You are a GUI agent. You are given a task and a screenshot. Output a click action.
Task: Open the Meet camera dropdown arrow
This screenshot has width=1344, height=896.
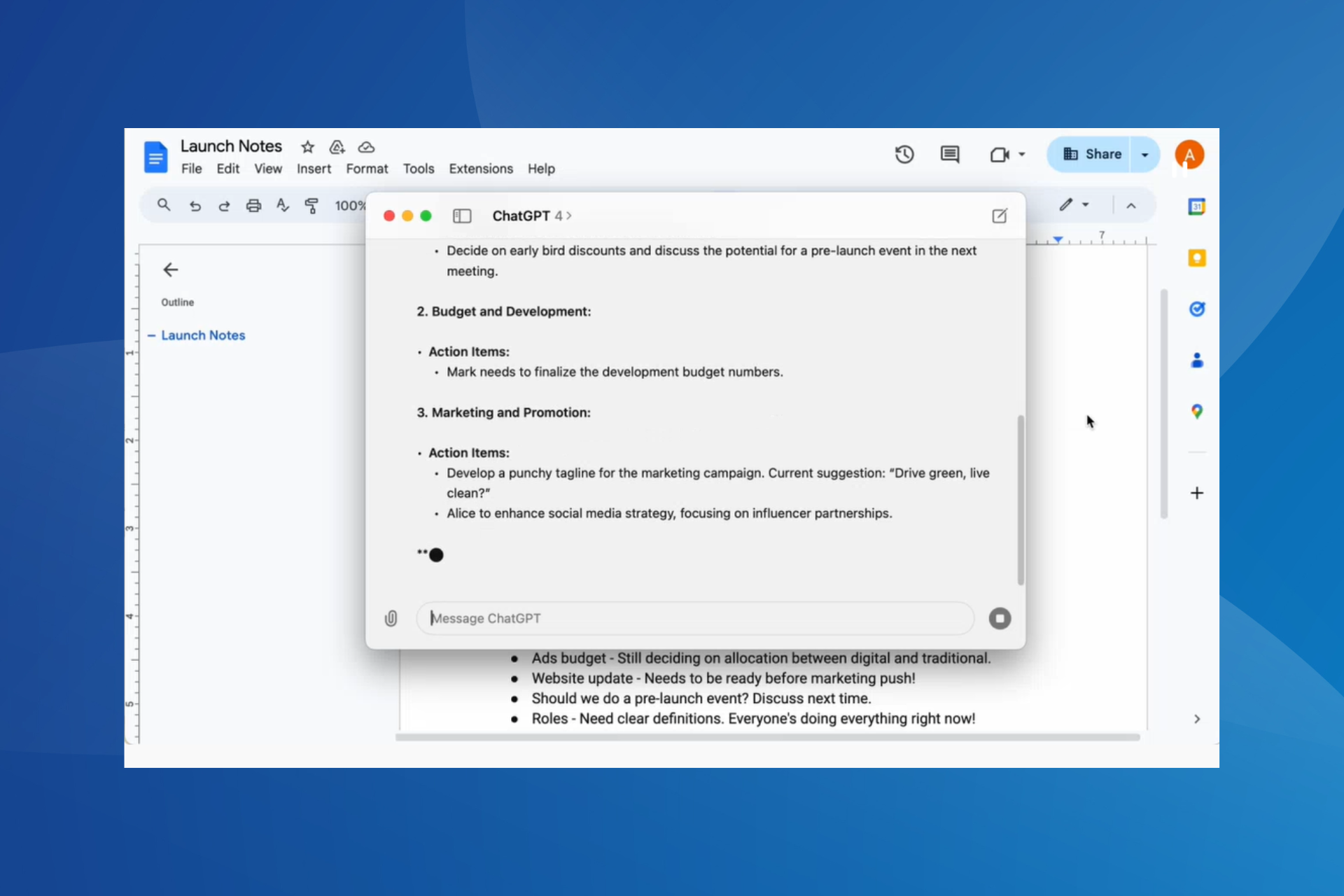[x=1022, y=154]
